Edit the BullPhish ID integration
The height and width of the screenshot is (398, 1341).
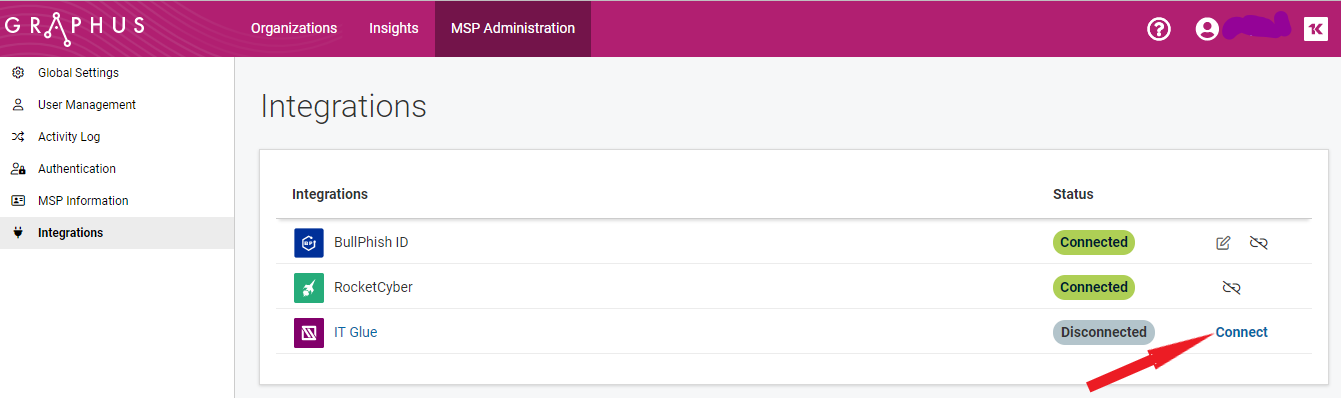pos(1223,243)
